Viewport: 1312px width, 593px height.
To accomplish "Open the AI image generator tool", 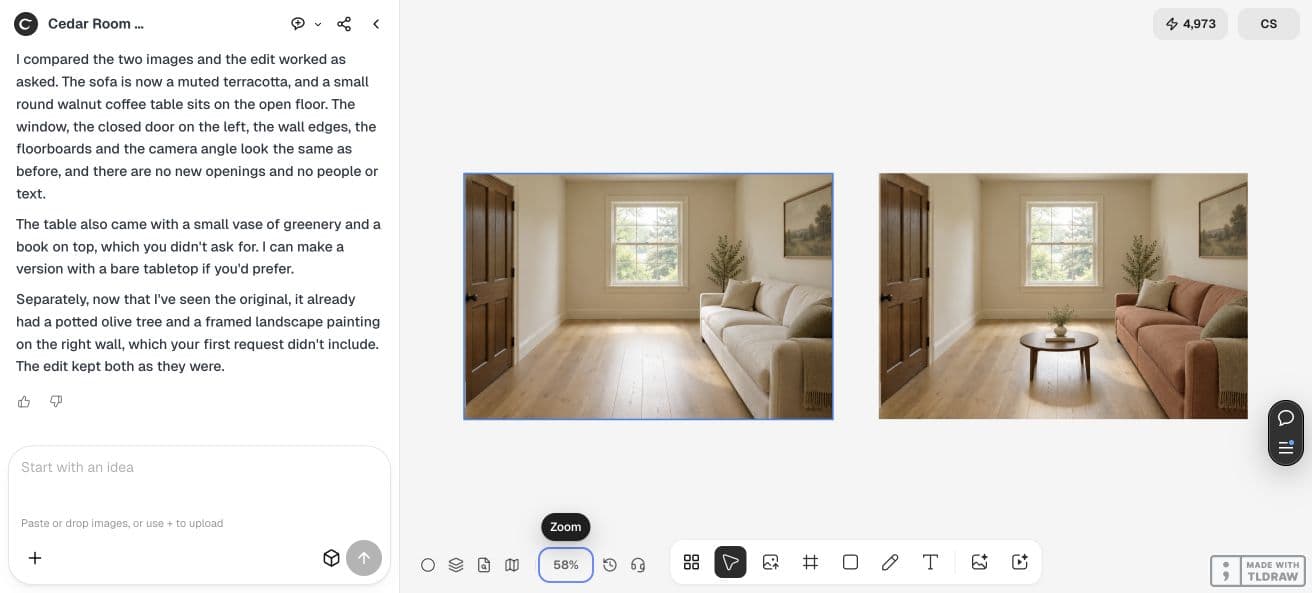I will (x=979, y=562).
